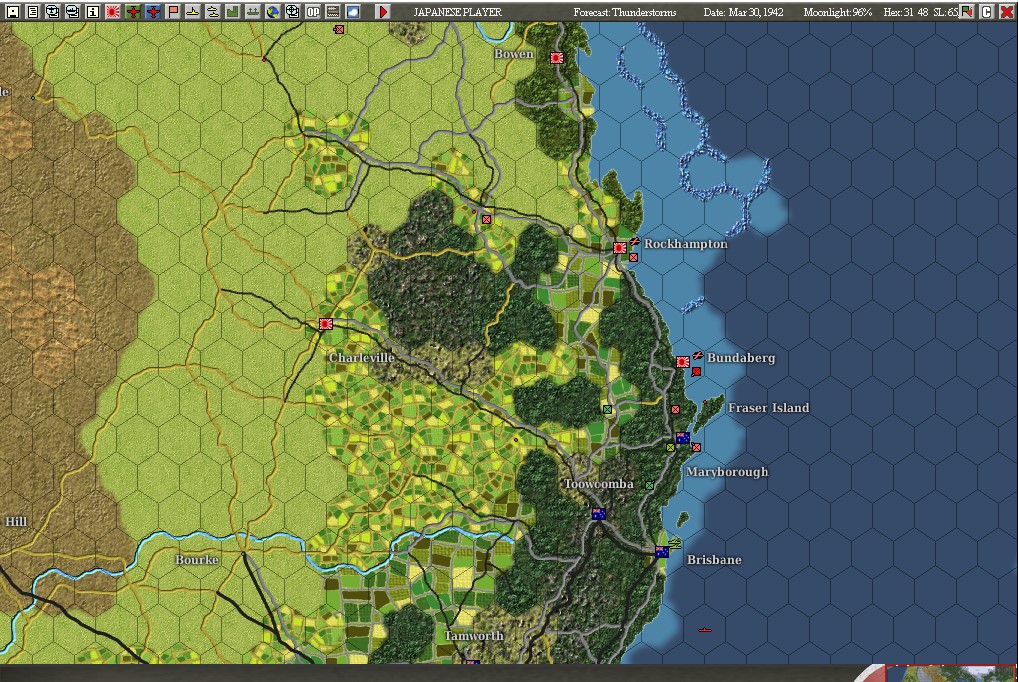Select the red submarine south of Brisbane
The width and height of the screenshot is (1018, 682).
pyautogui.click(x=704, y=629)
